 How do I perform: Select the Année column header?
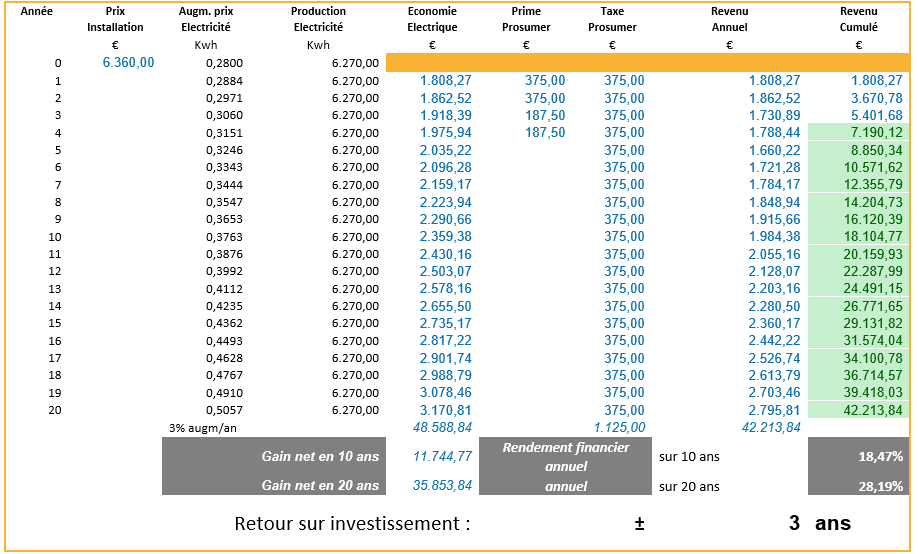pos(36,11)
